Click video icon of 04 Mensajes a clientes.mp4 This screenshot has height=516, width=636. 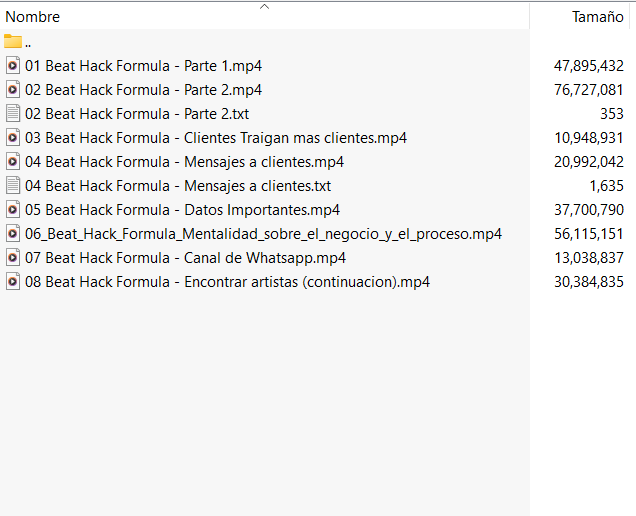[13, 162]
